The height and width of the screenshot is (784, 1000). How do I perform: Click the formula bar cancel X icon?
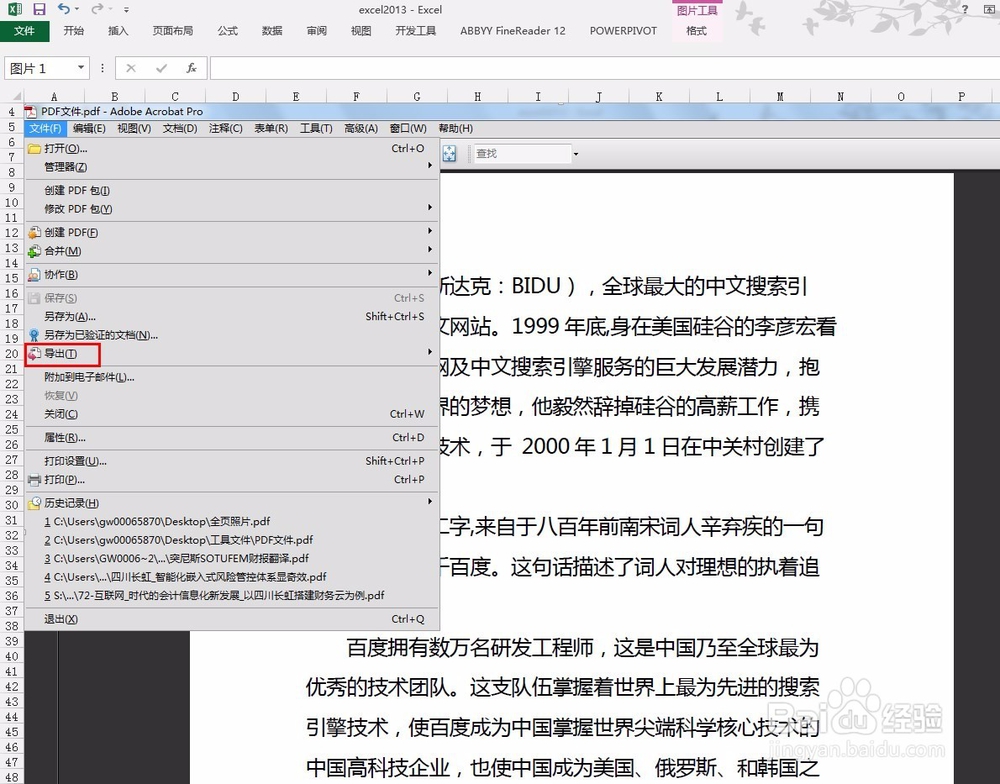click(x=131, y=68)
